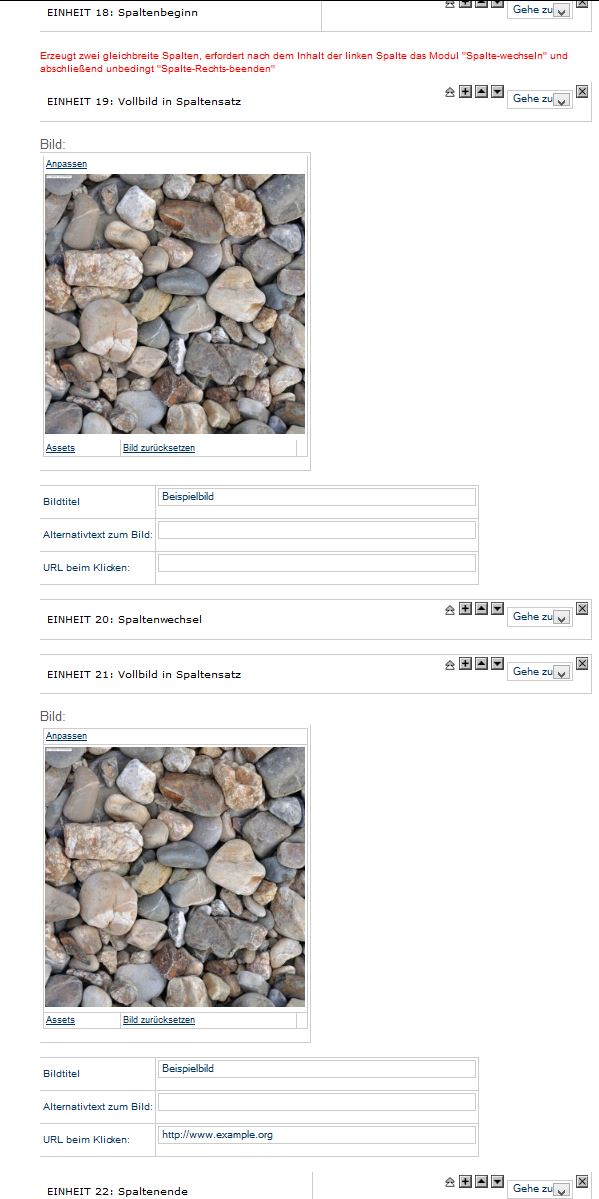599x1199 pixels.
Task: Open Gehe zu dropdown of Einheit 21
Action: (539, 672)
